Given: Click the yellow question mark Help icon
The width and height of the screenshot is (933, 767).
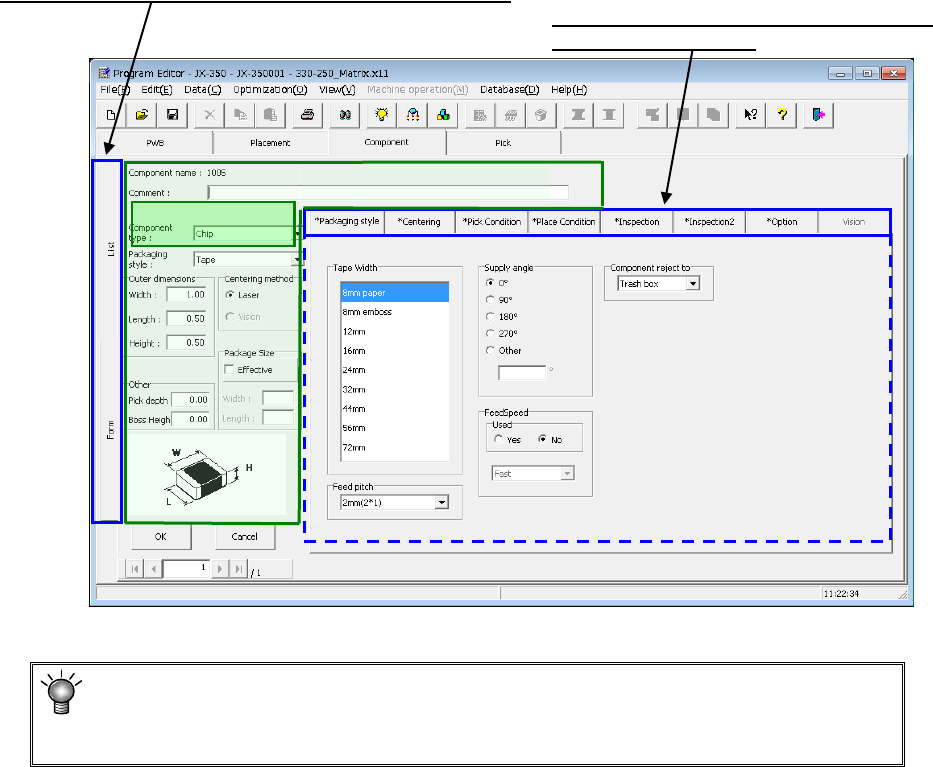Looking at the screenshot, I should (783, 115).
